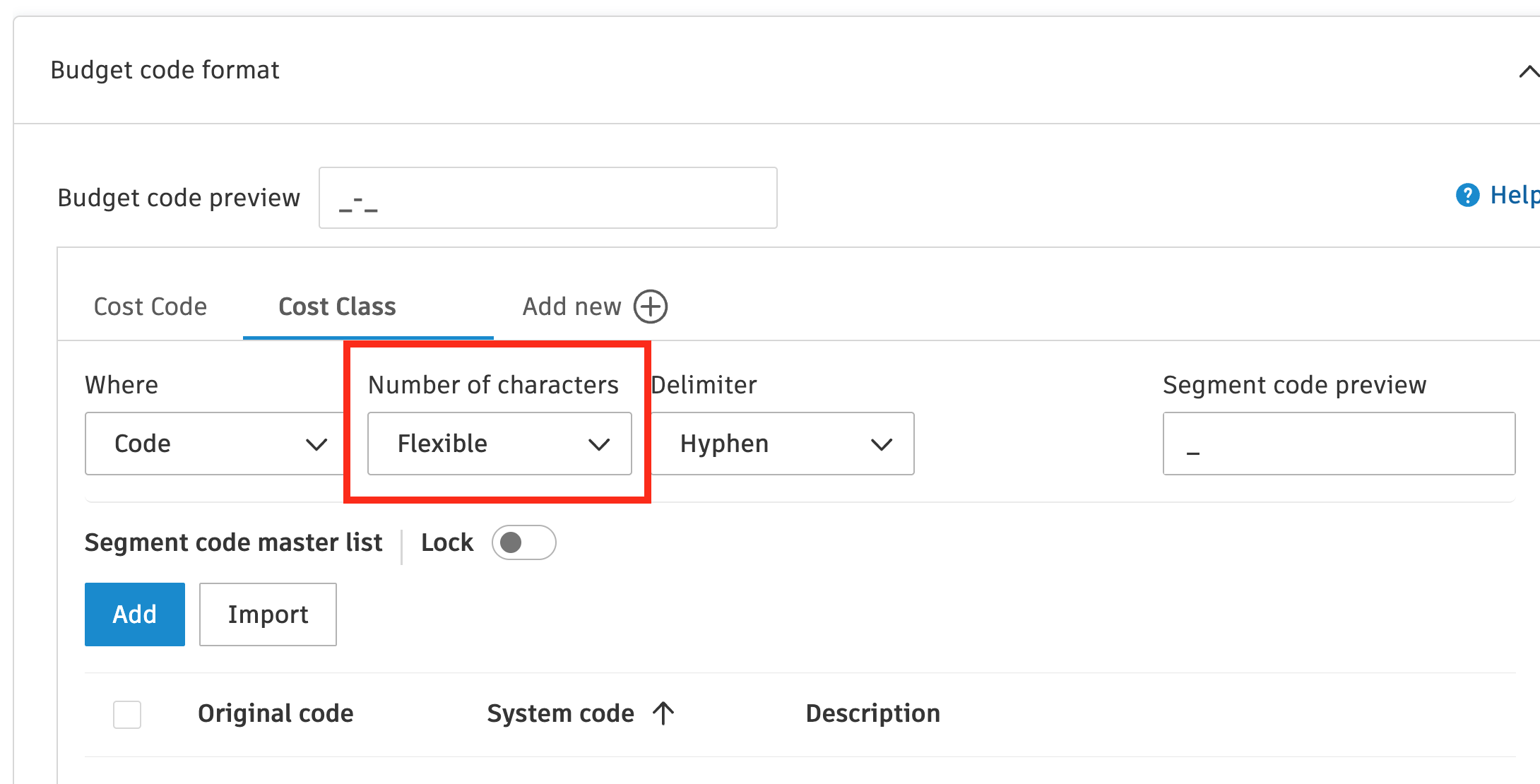Collapse the Budget code format section
This screenshot has height=784, width=1540.
click(x=1528, y=71)
